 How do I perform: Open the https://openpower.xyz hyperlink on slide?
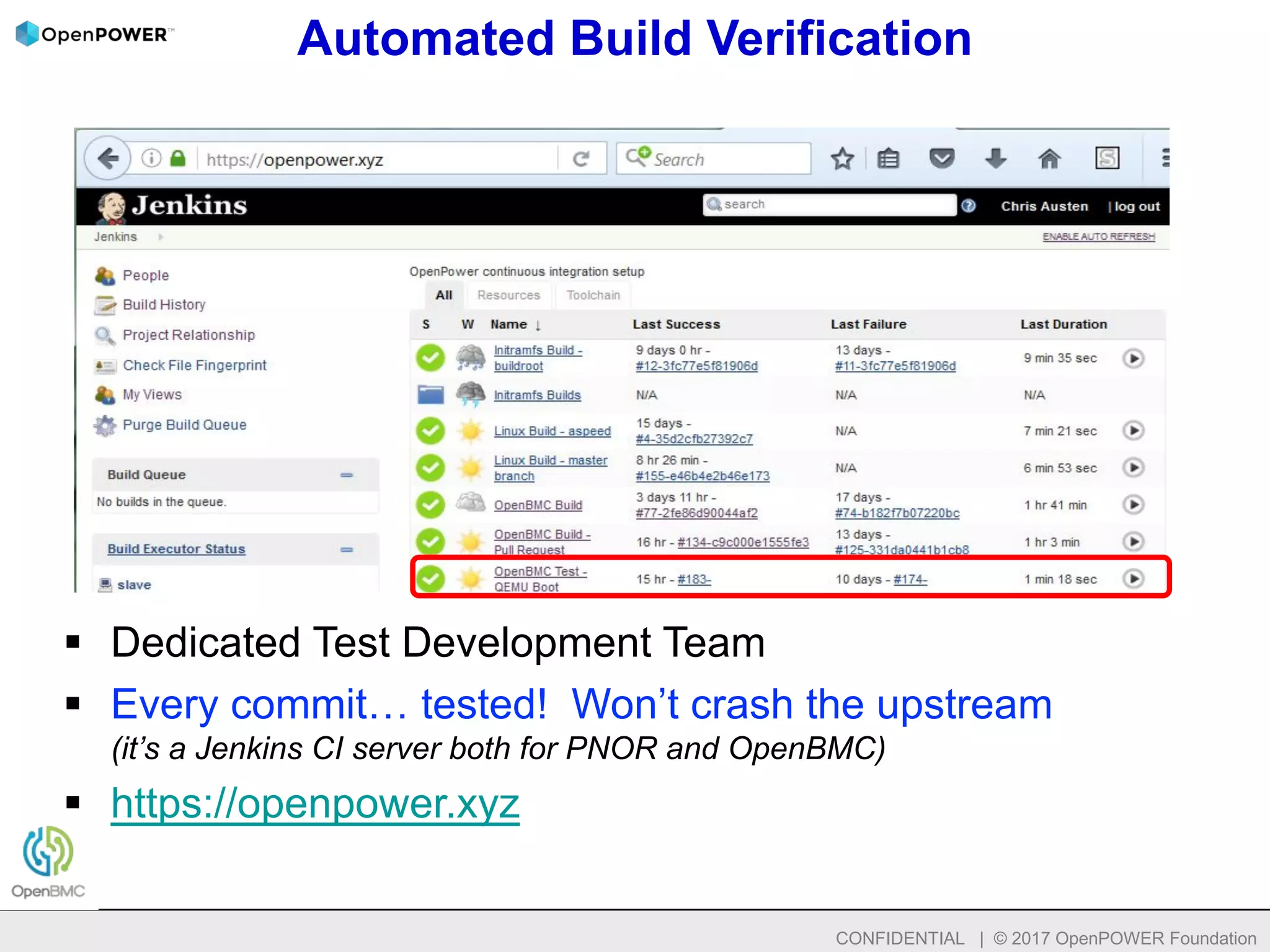(315, 803)
